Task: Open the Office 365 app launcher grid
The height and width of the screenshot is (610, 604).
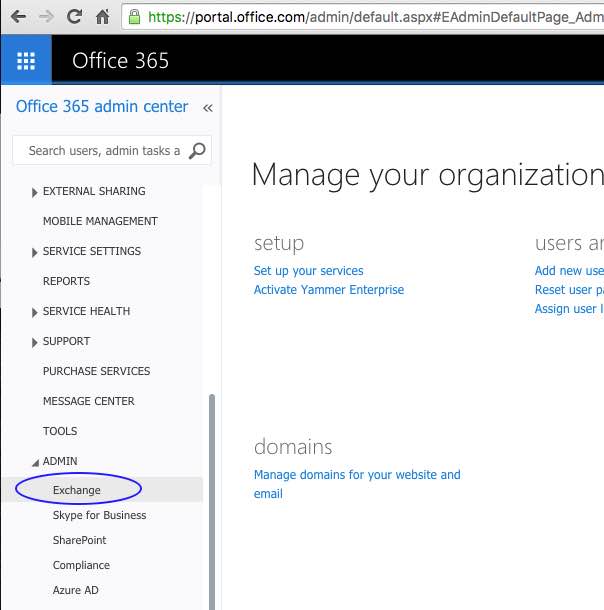Action: tap(26, 61)
